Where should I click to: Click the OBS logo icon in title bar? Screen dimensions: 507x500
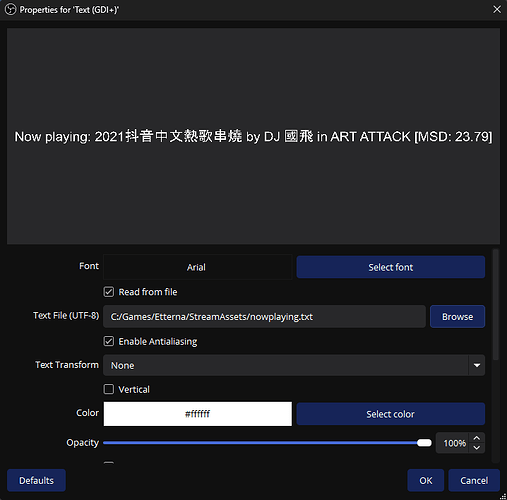point(11,9)
